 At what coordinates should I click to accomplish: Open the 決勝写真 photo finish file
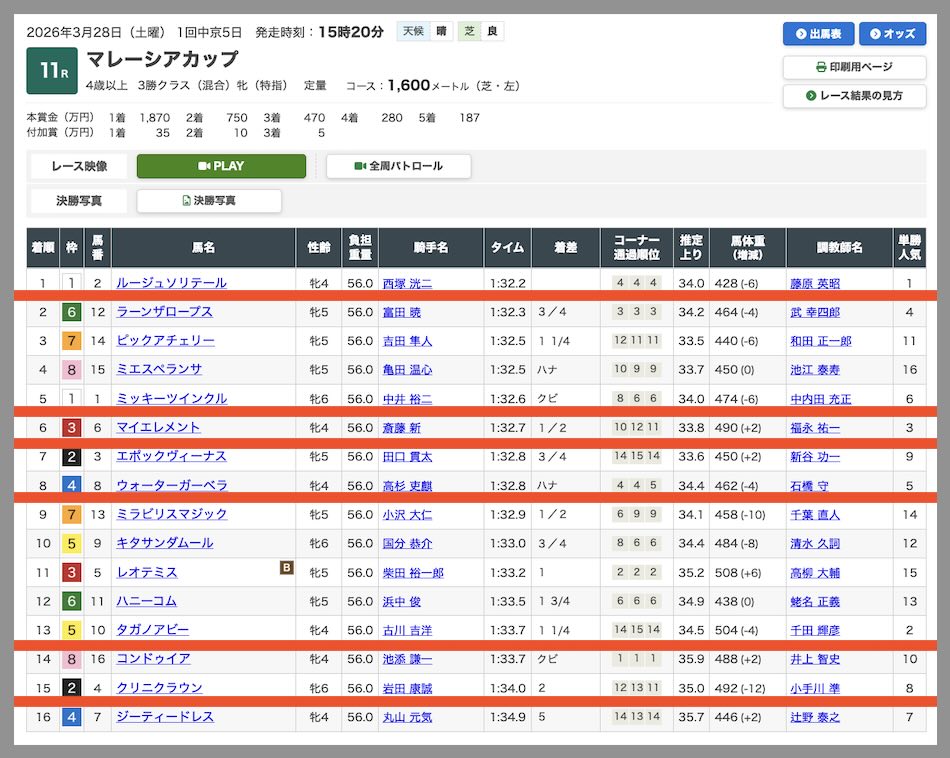click(x=209, y=201)
